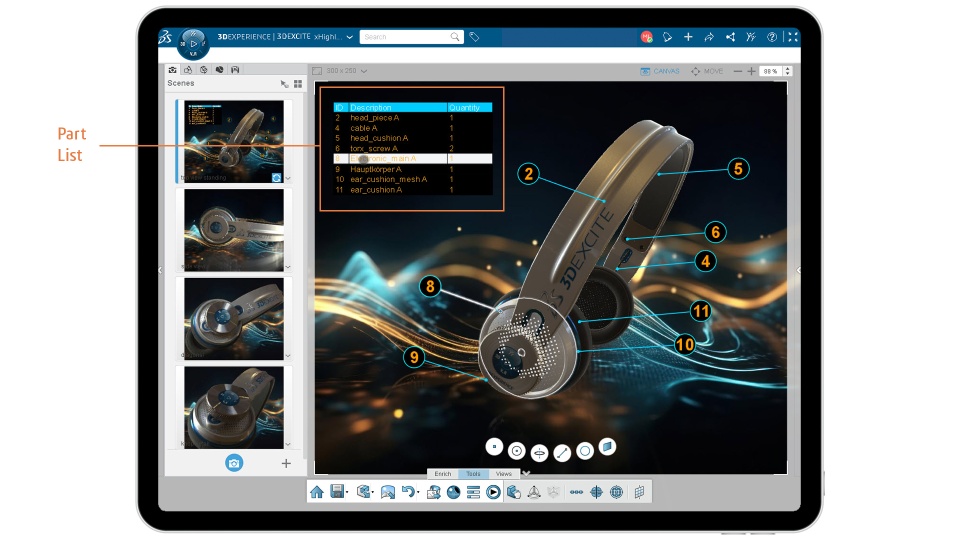The image size is (960, 540).
Task: Select the rotate-around-axis circle tool
Action: (539, 452)
